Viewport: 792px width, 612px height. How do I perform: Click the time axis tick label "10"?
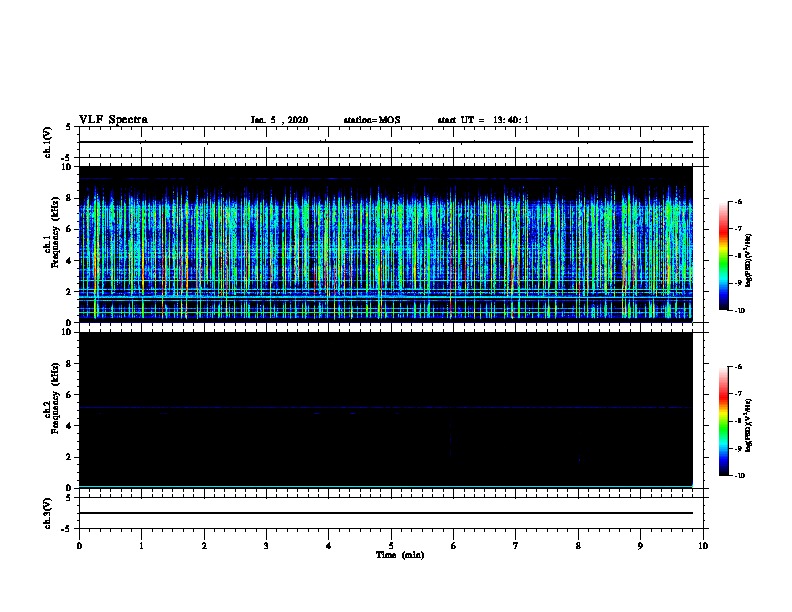703,546
